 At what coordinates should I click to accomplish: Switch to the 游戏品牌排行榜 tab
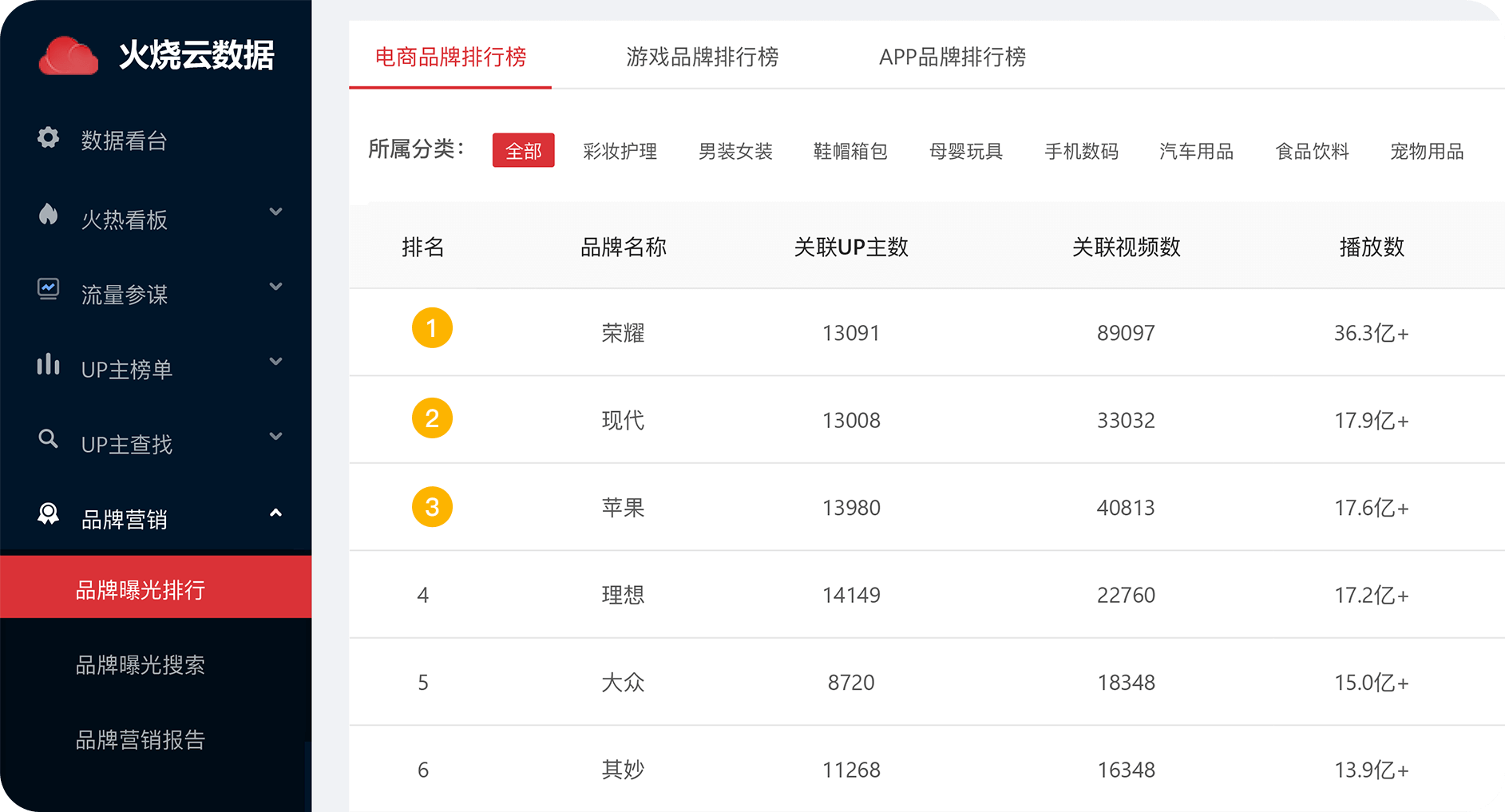pos(702,57)
